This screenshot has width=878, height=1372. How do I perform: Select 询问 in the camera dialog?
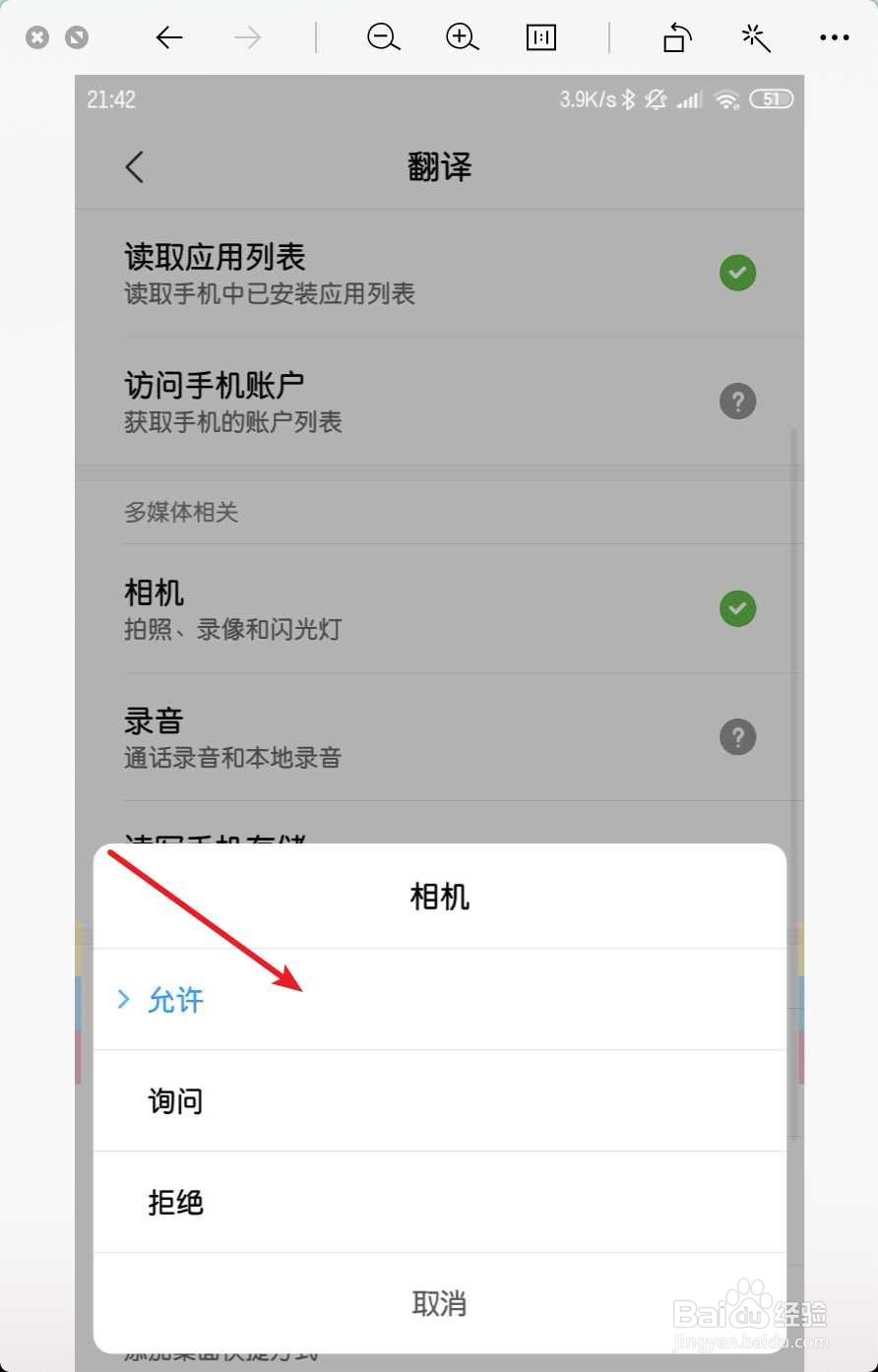click(x=440, y=1101)
